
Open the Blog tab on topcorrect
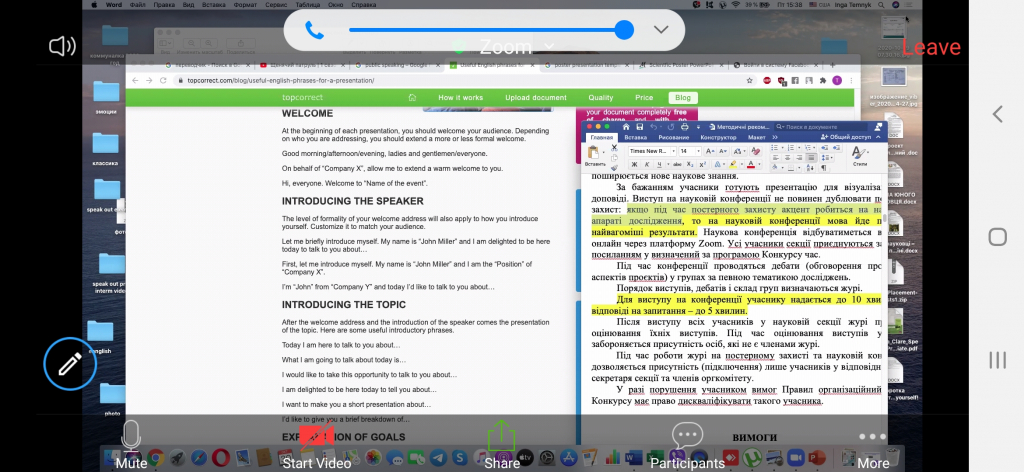(682, 98)
